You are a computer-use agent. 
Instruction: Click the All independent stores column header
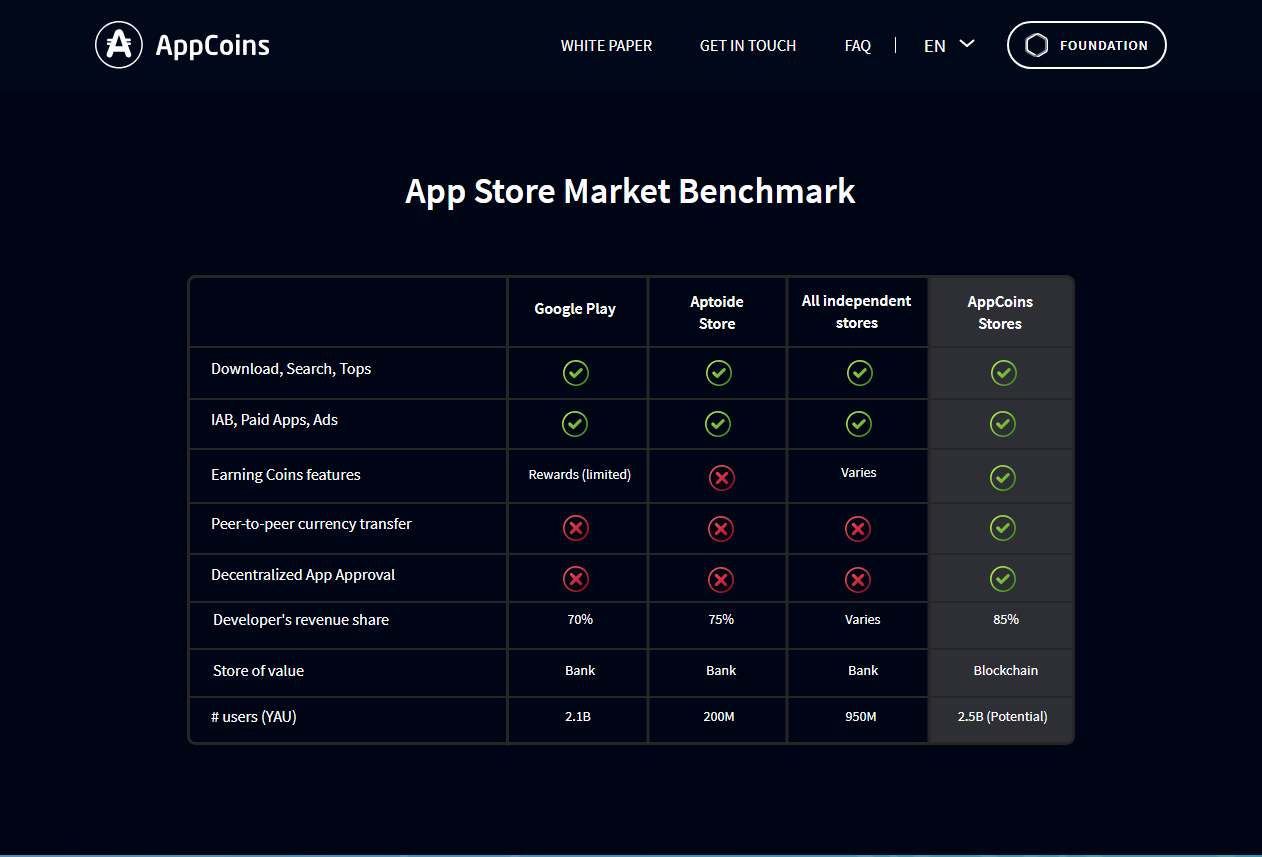(857, 312)
